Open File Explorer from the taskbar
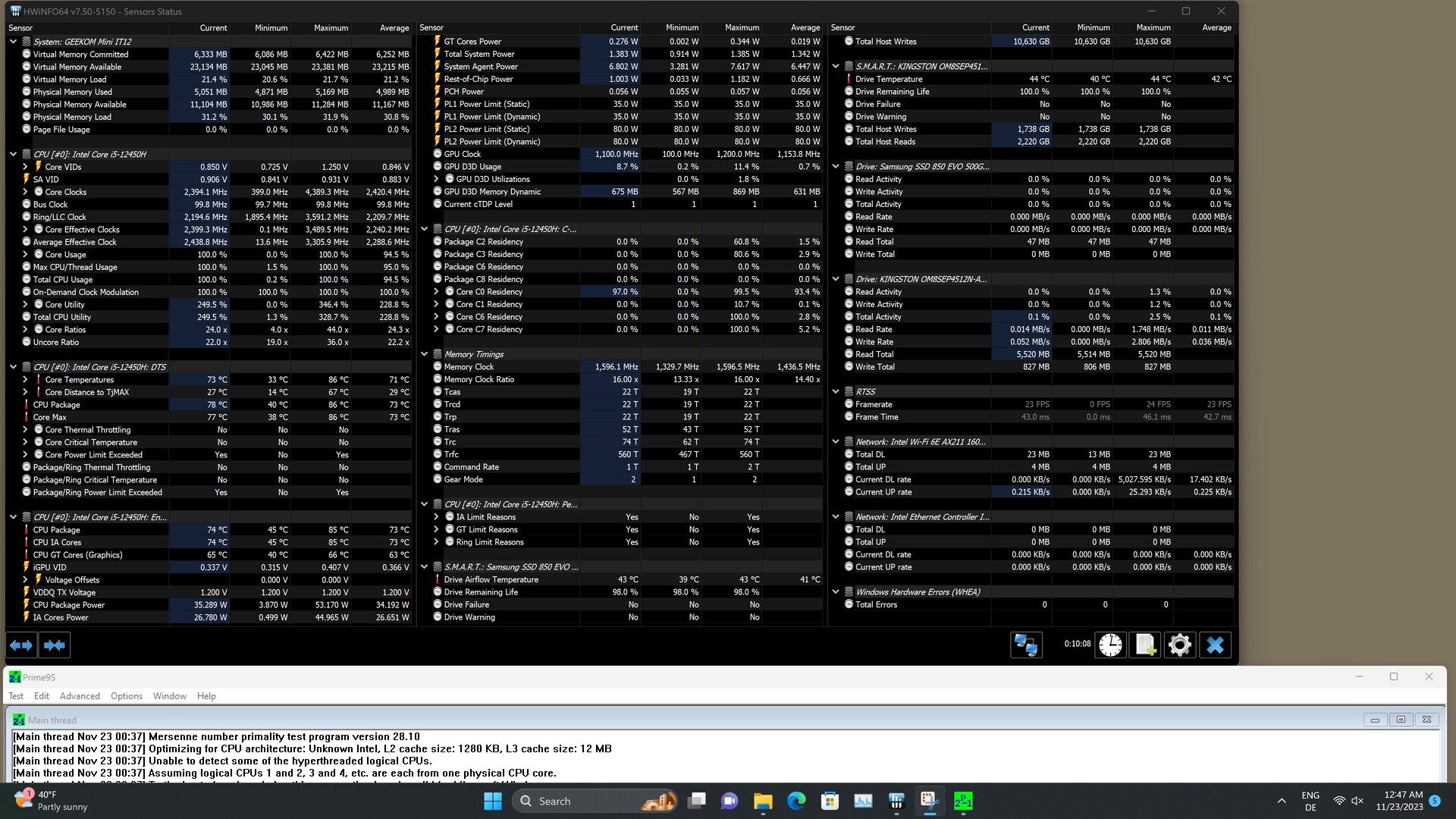1456x819 pixels. point(763,801)
